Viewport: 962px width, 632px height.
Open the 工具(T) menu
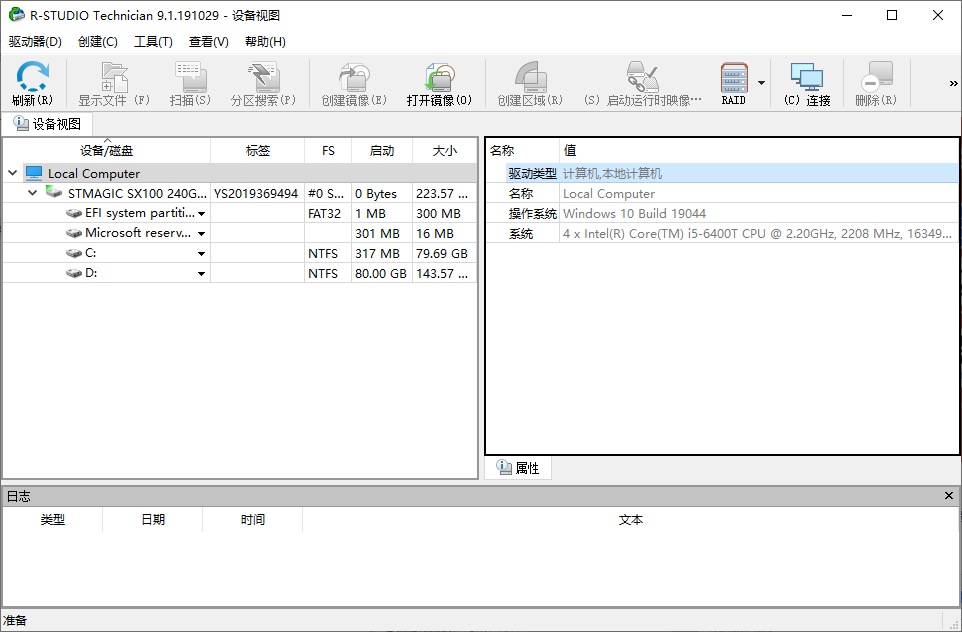pyautogui.click(x=153, y=42)
